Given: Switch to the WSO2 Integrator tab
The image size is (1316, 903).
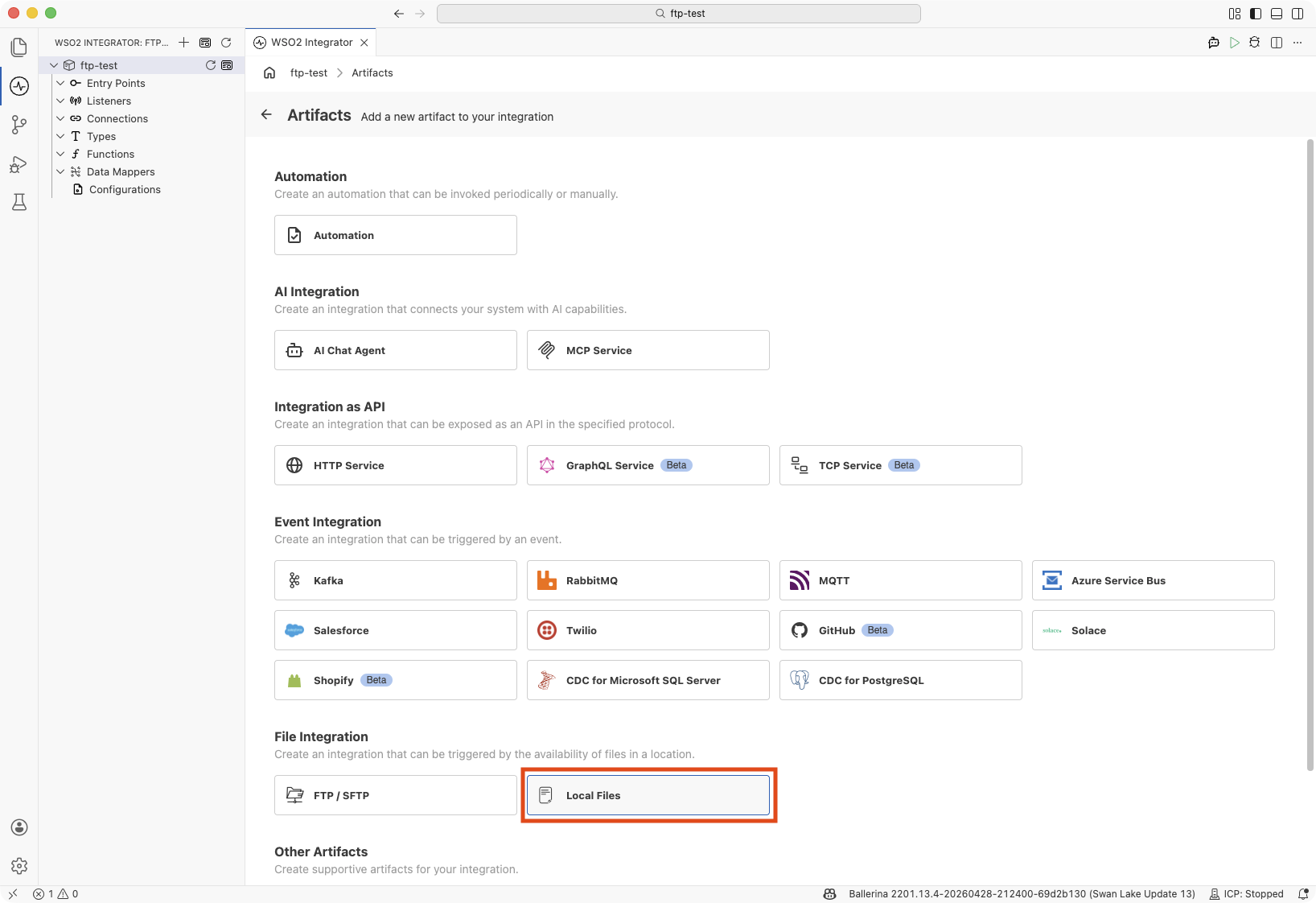Looking at the screenshot, I should 311,43.
